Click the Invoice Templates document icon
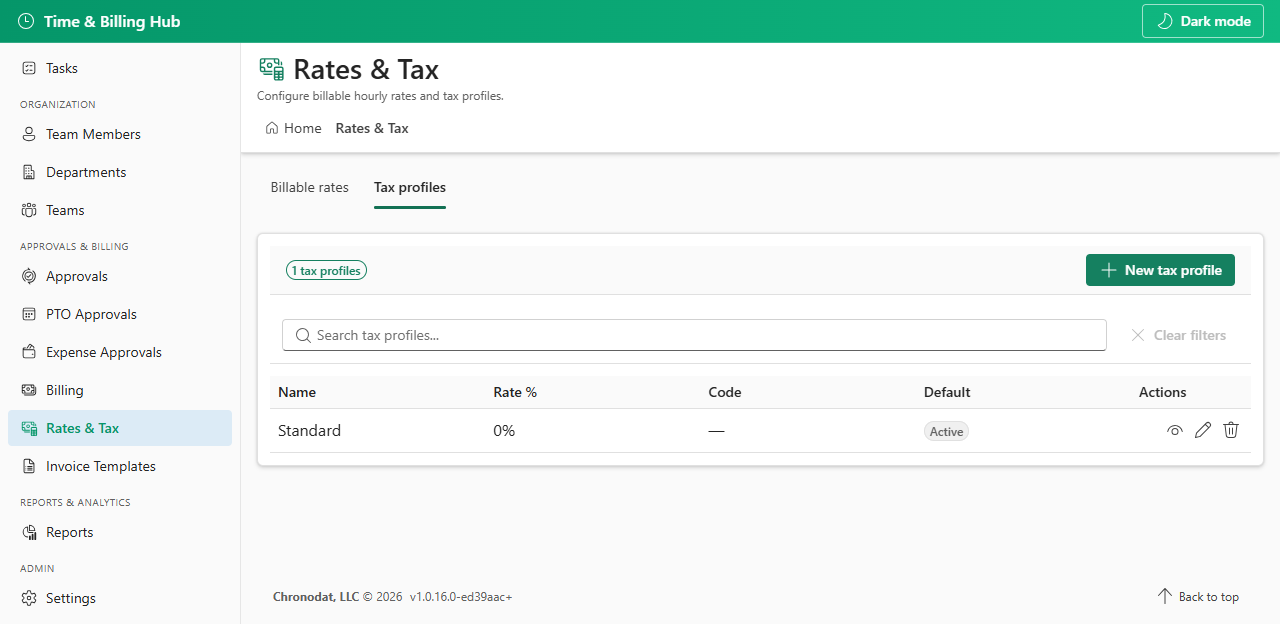Screen dimensions: 1280x624 click(29, 466)
